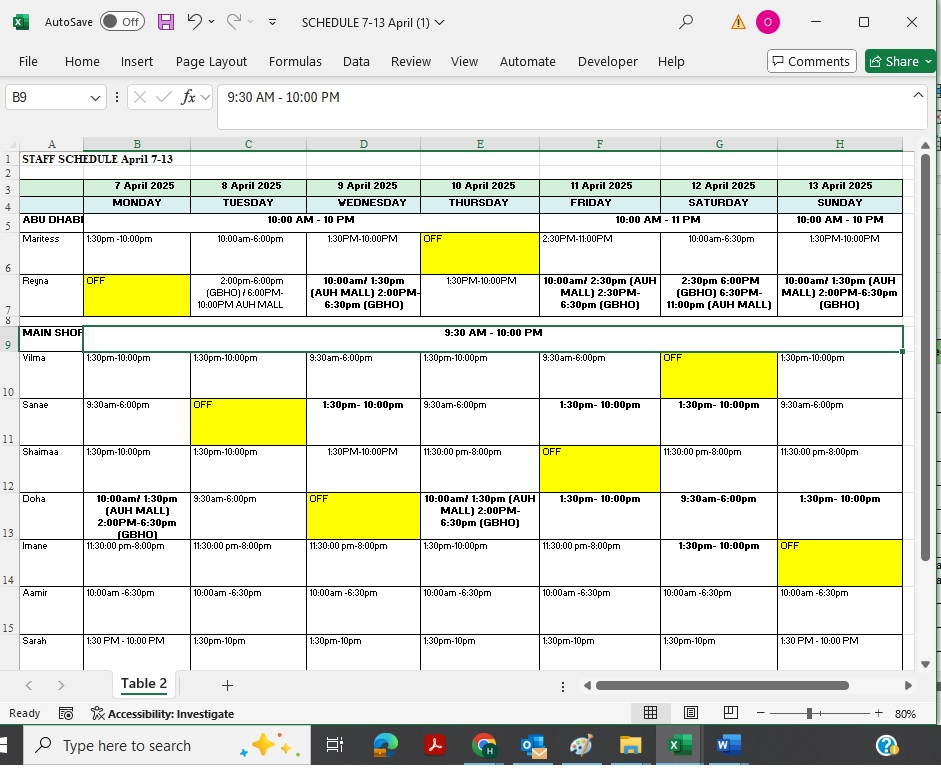The image size is (941, 769).
Task: Switch to Page Layout view in status bar
Action: pos(691,713)
